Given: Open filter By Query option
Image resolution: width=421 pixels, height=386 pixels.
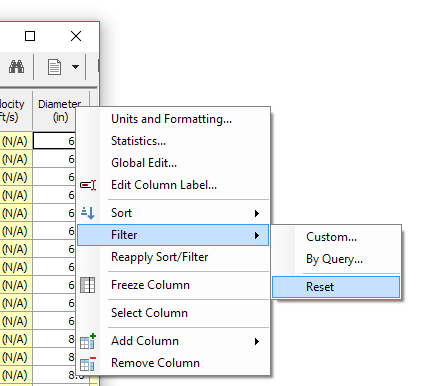Looking at the screenshot, I should (336, 259).
